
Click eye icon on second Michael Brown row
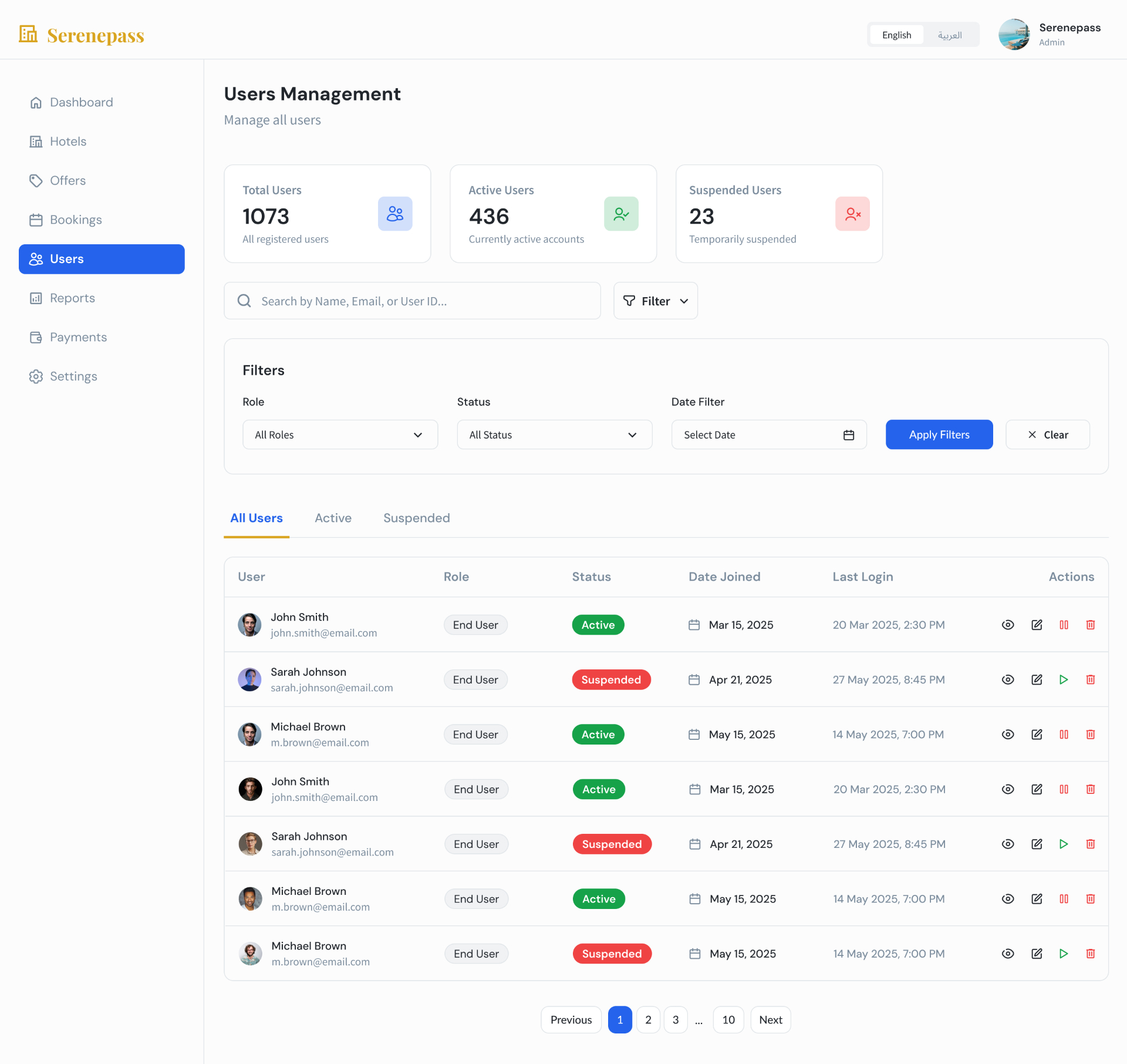tap(1008, 899)
